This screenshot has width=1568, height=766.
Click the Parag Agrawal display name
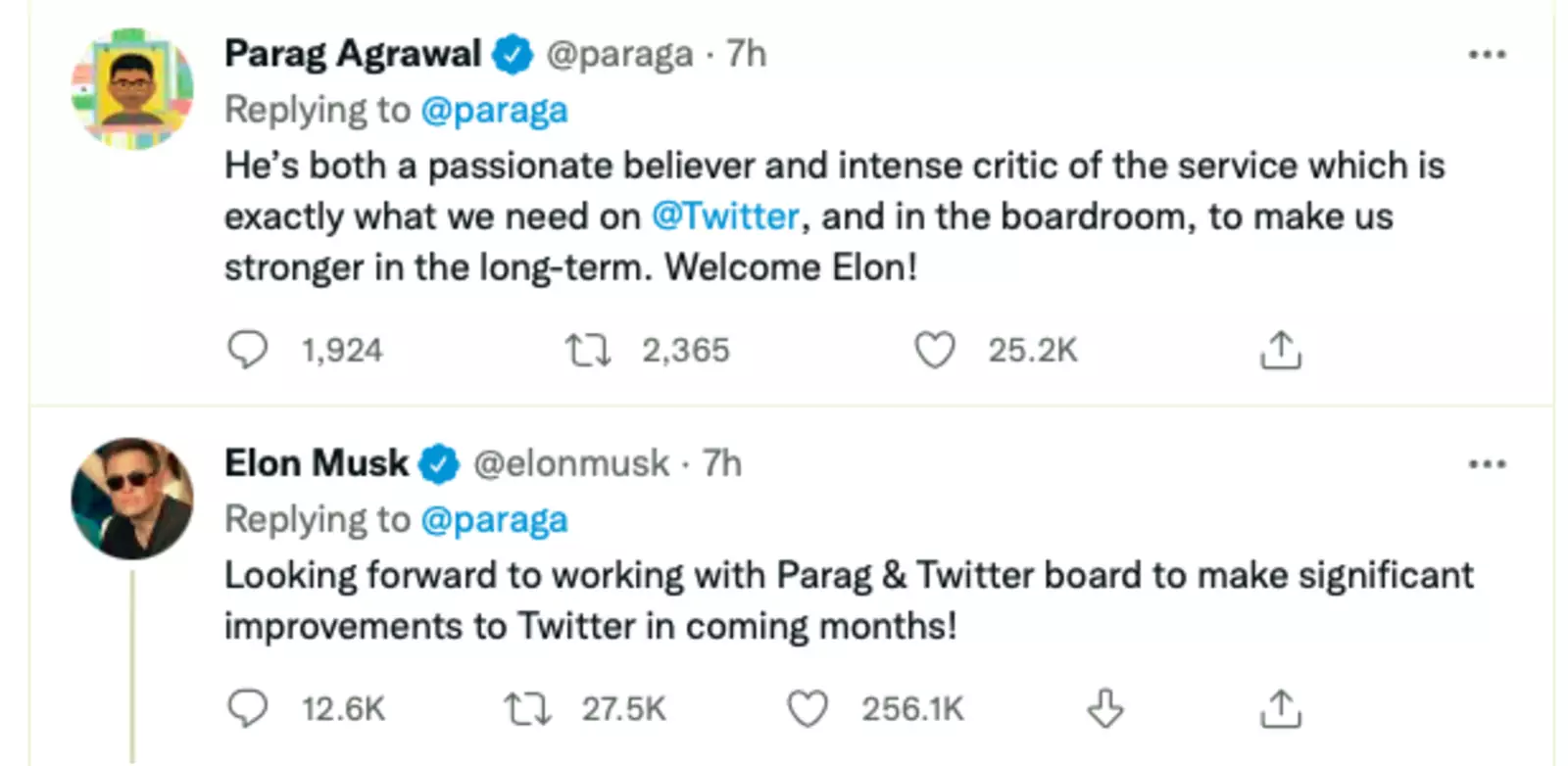click(353, 54)
